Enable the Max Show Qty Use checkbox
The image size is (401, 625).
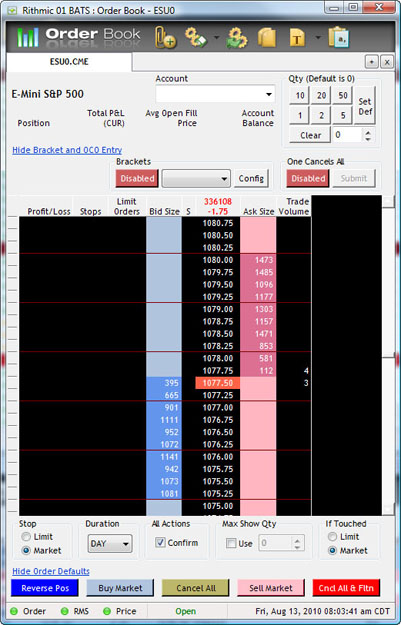(x=231, y=543)
